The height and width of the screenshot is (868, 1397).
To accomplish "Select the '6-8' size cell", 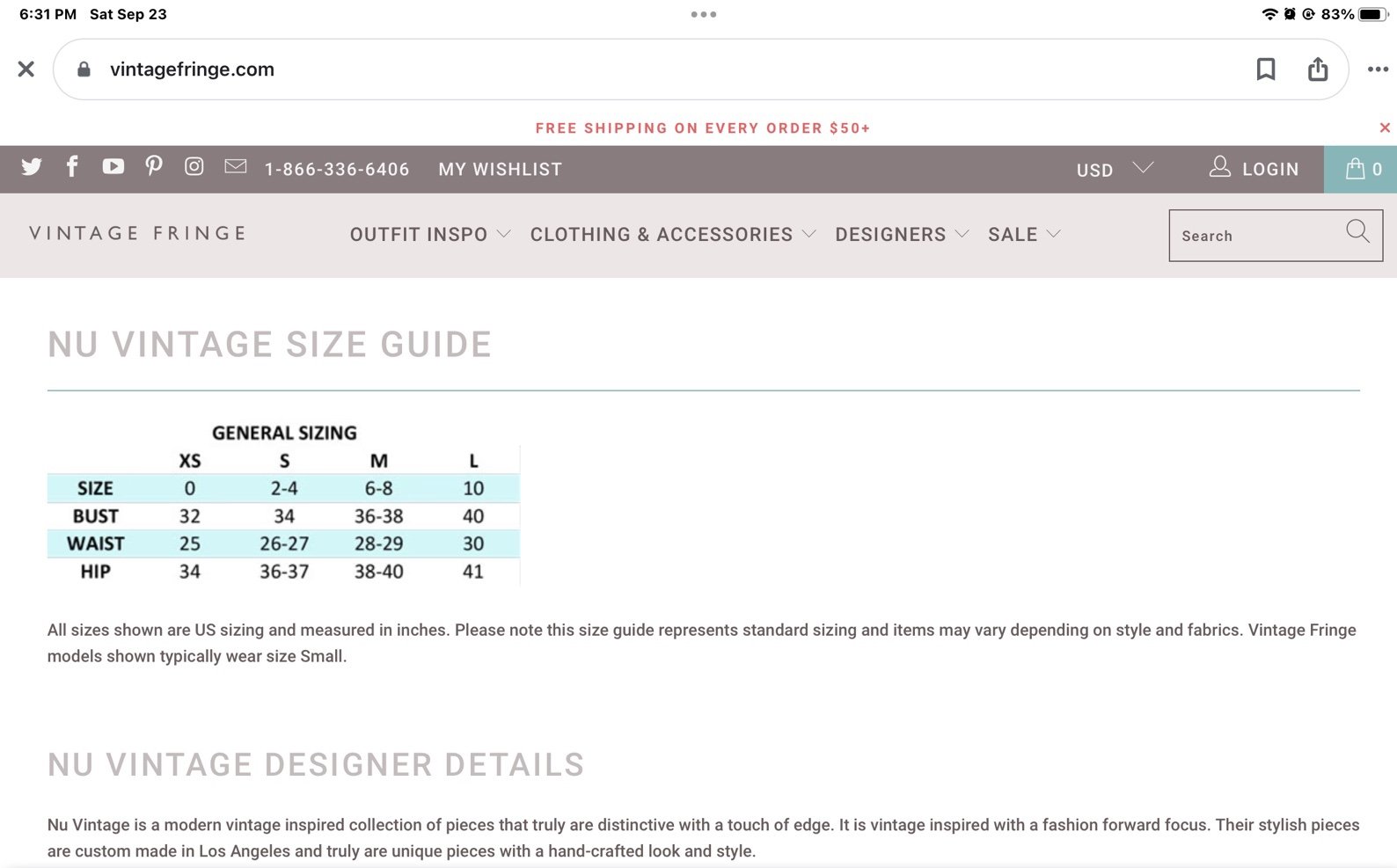I will pyautogui.click(x=378, y=488).
